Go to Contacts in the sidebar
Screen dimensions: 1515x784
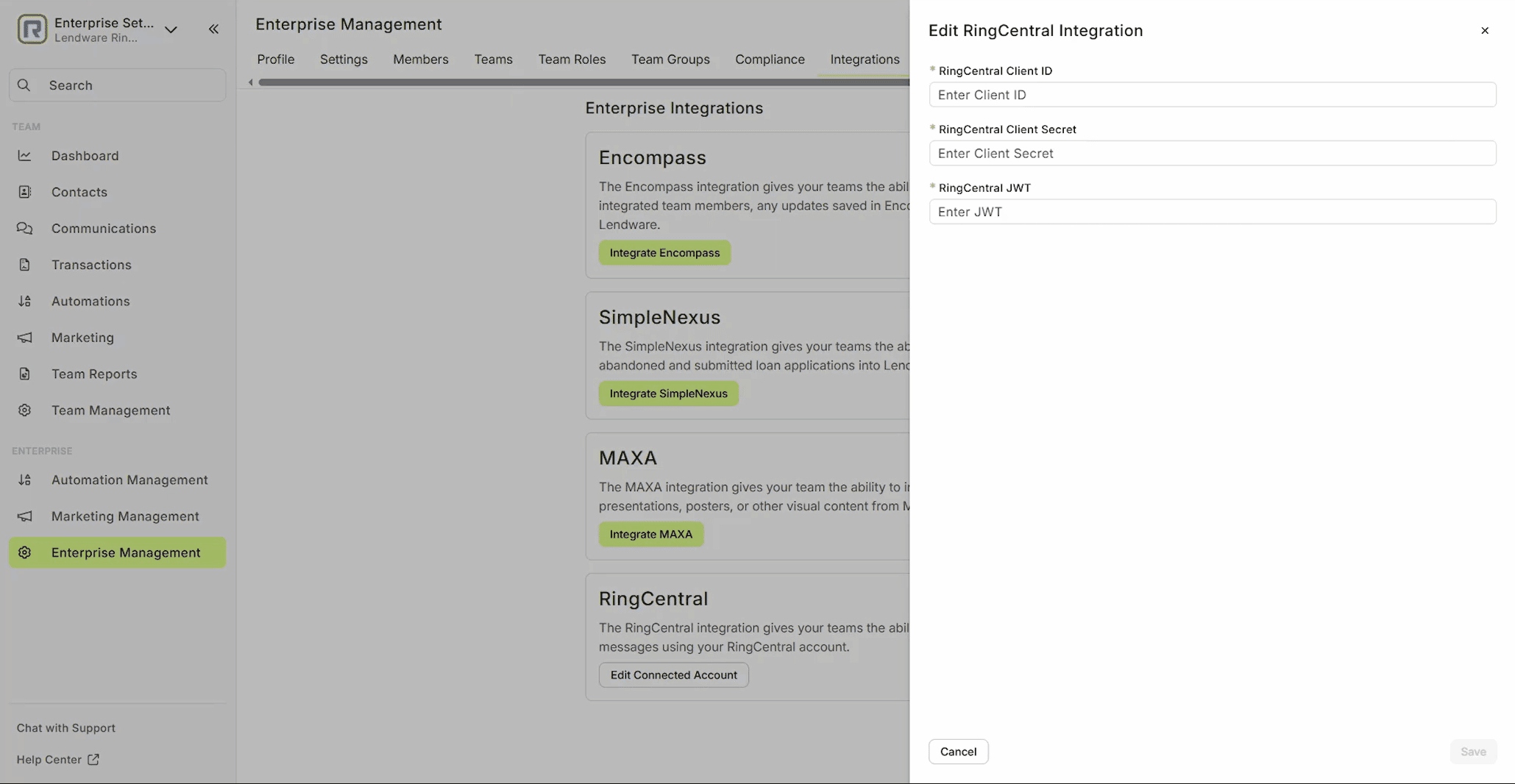coord(118,192)
